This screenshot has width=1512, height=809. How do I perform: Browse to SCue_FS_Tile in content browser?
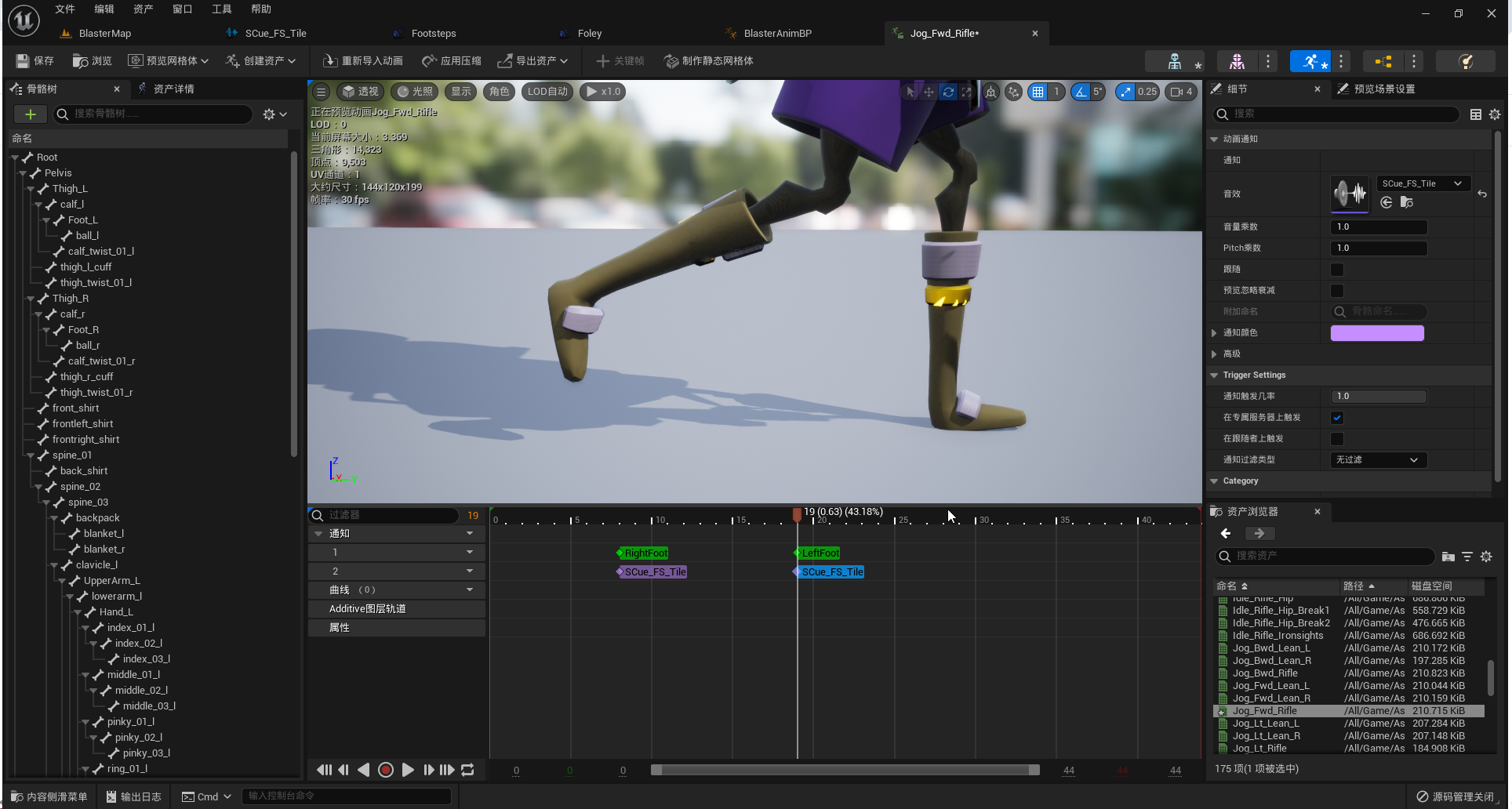(x=1407, y=203)
